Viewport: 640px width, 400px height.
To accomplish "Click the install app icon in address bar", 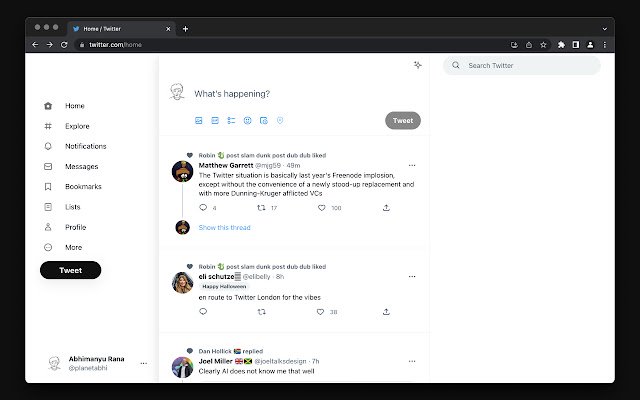I will 514,45.
